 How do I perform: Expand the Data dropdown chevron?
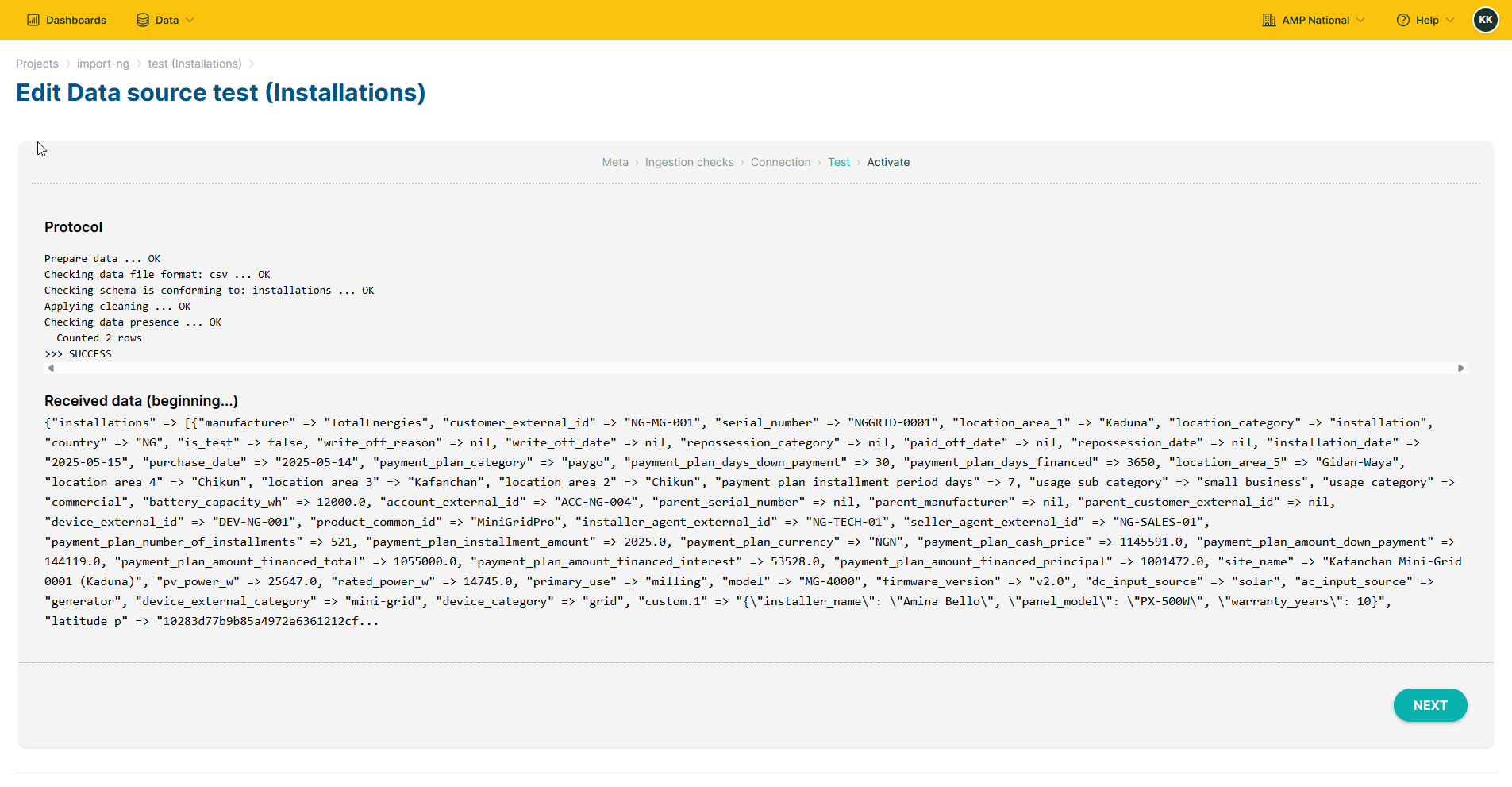point(190,20)
